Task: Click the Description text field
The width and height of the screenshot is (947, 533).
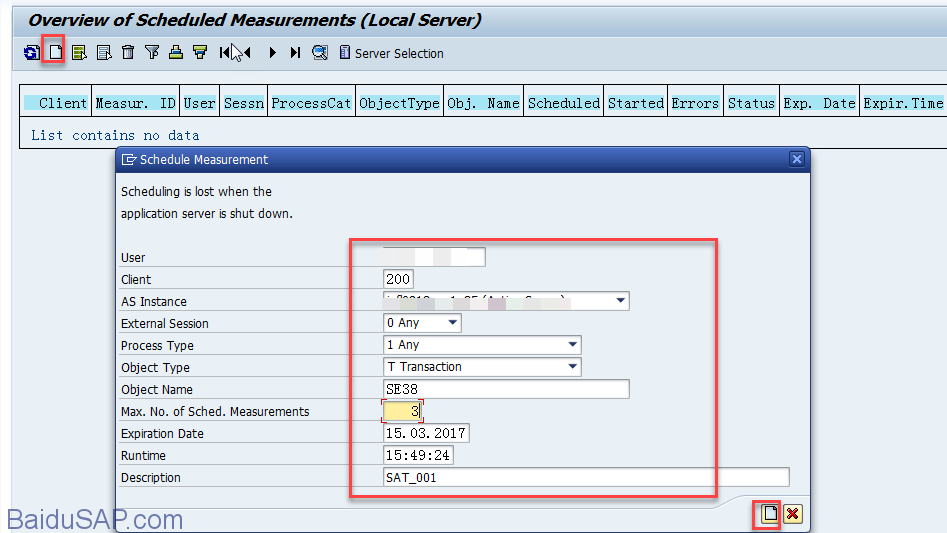Action: pos(586,477)
